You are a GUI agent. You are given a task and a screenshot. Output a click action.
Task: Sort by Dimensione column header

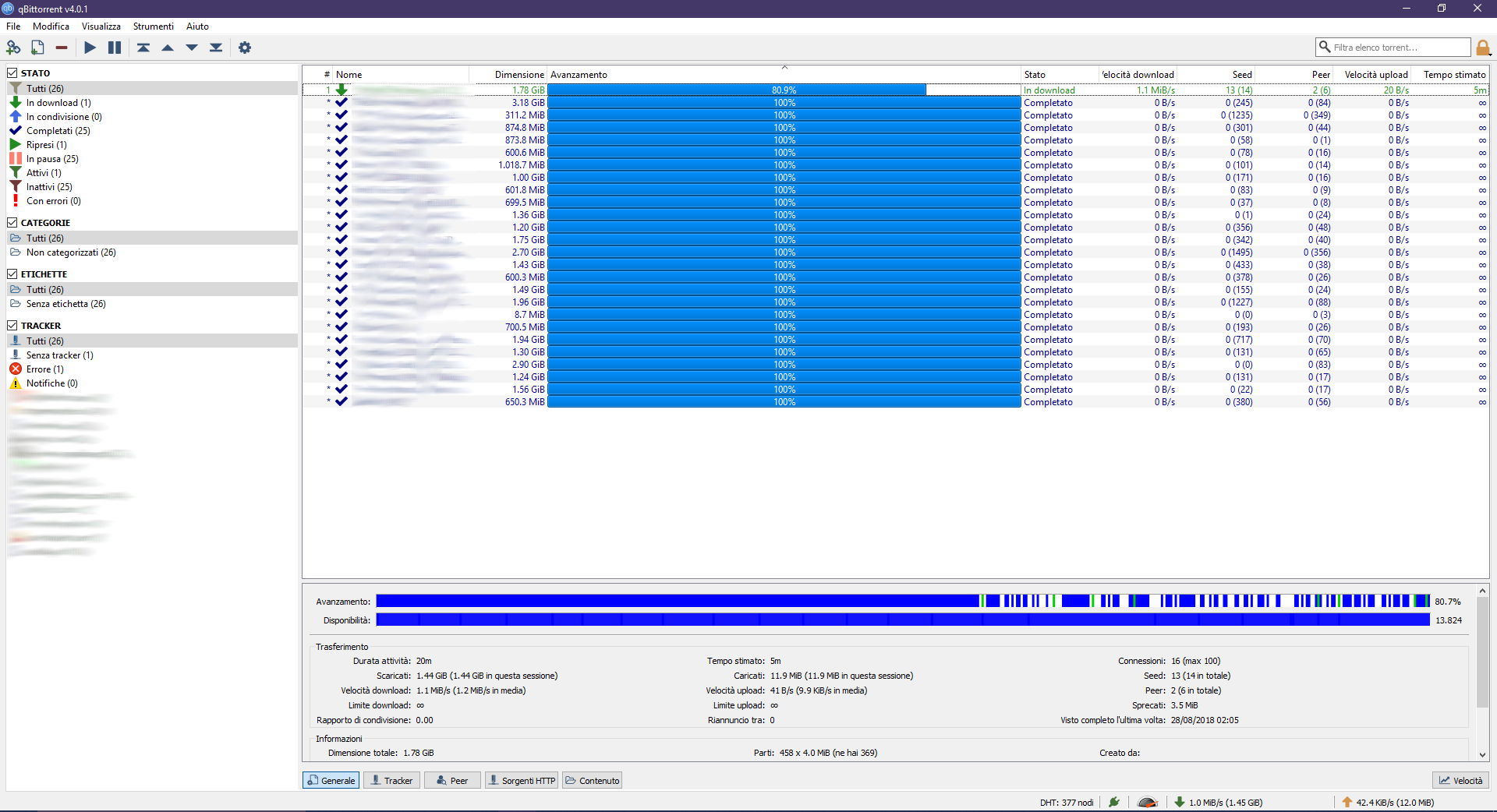[x=508, y=75]
